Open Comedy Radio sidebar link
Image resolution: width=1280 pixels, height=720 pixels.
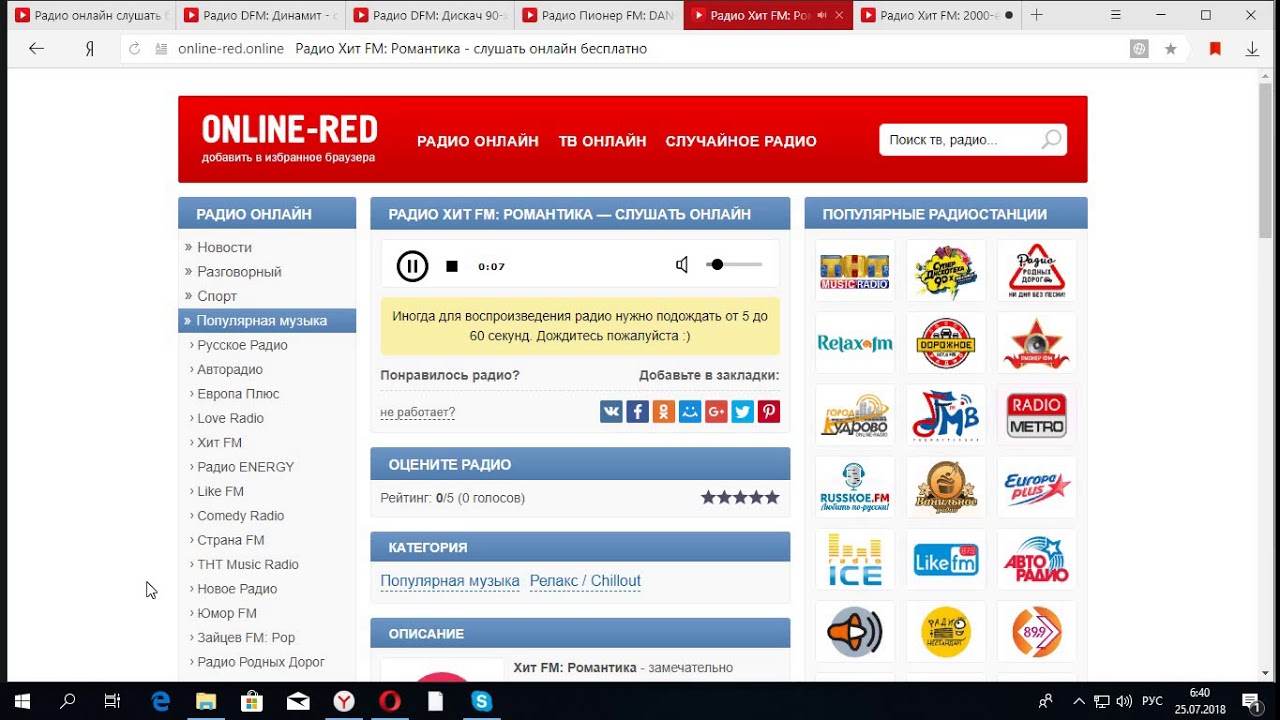pos(241,516)
